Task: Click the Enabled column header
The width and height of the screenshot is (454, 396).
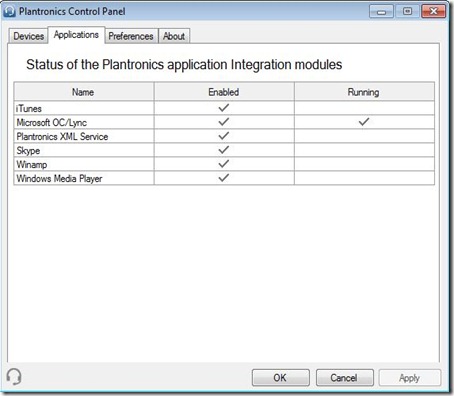Action: [224, 92]
